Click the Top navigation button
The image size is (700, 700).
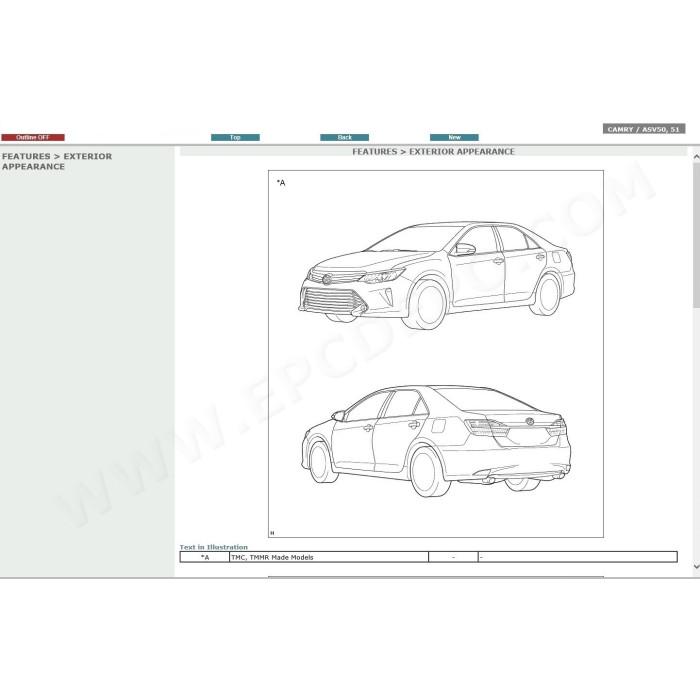(235, 138)
